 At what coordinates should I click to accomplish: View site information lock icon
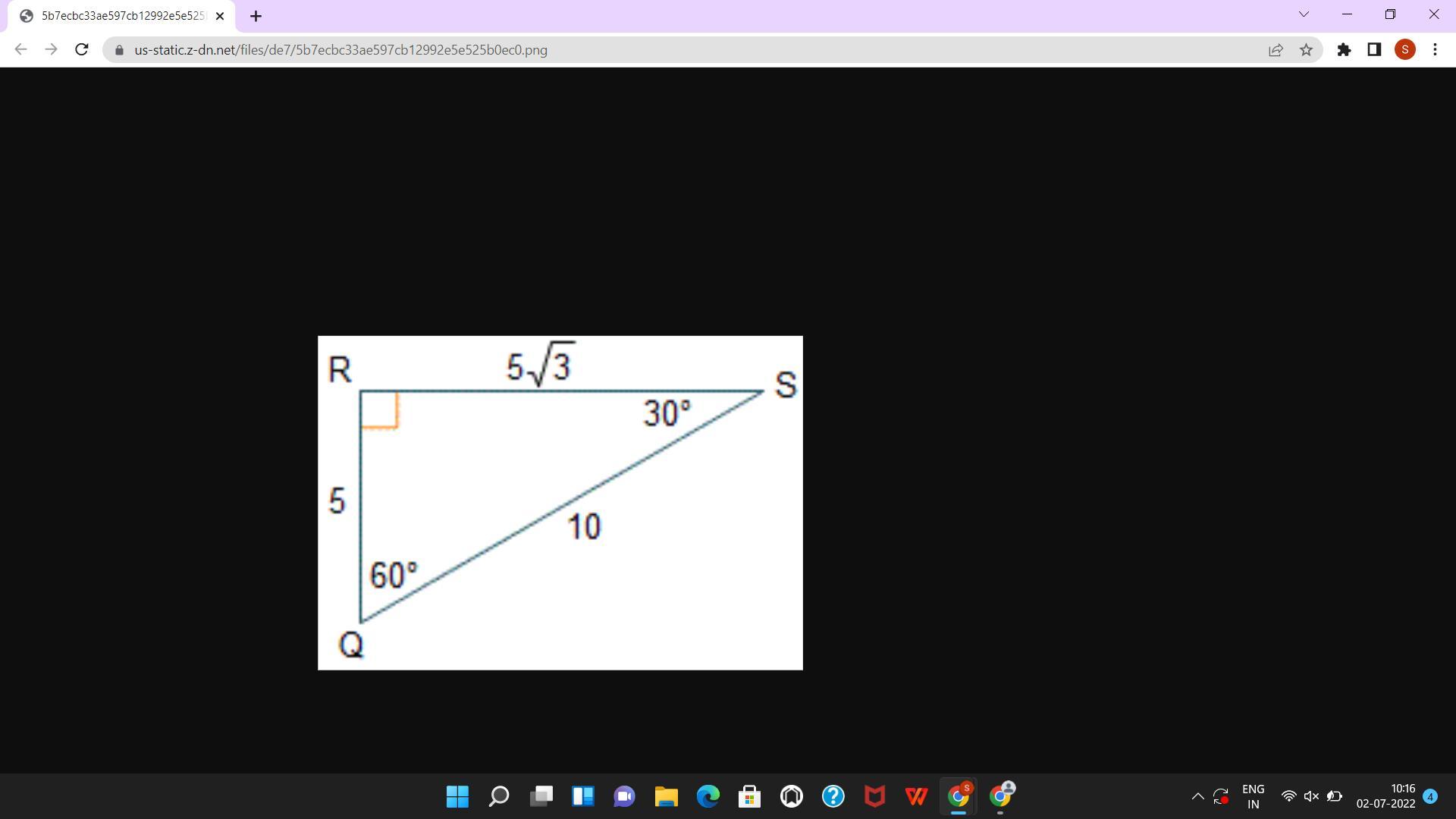tap(119, 50)
